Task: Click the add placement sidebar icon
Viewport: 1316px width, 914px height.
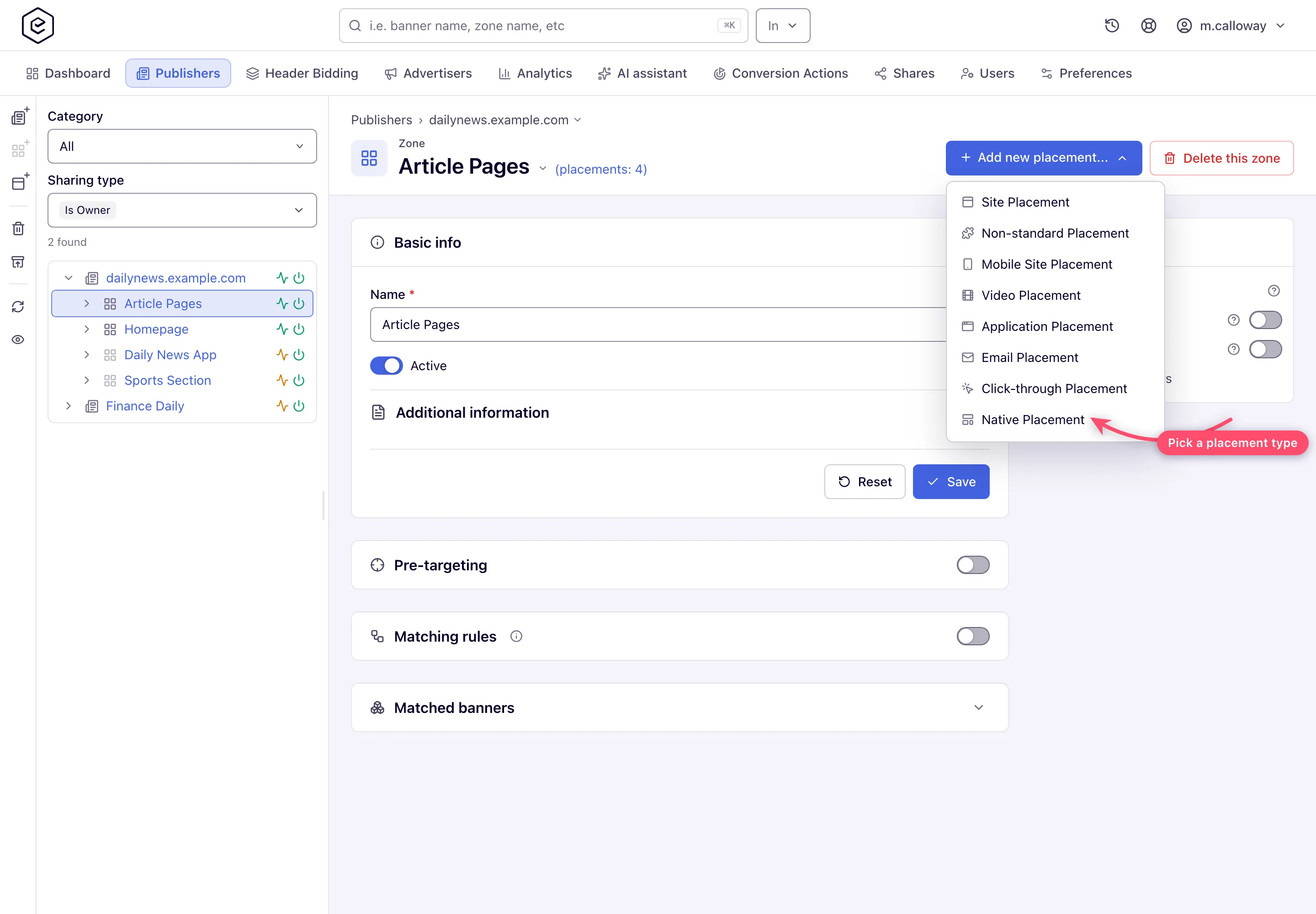Action: (20, 182)
